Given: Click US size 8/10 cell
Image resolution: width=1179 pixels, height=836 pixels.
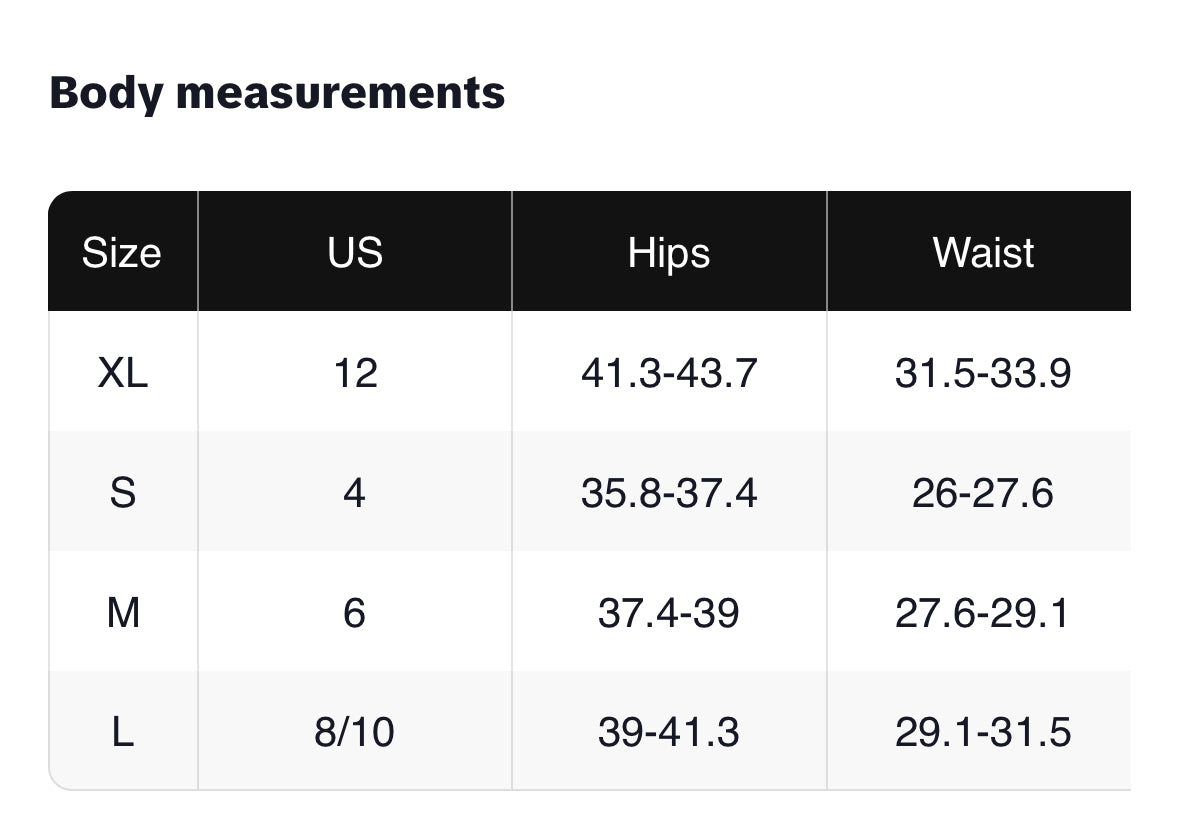Looking at the screenshot, I should coord(355,732).
